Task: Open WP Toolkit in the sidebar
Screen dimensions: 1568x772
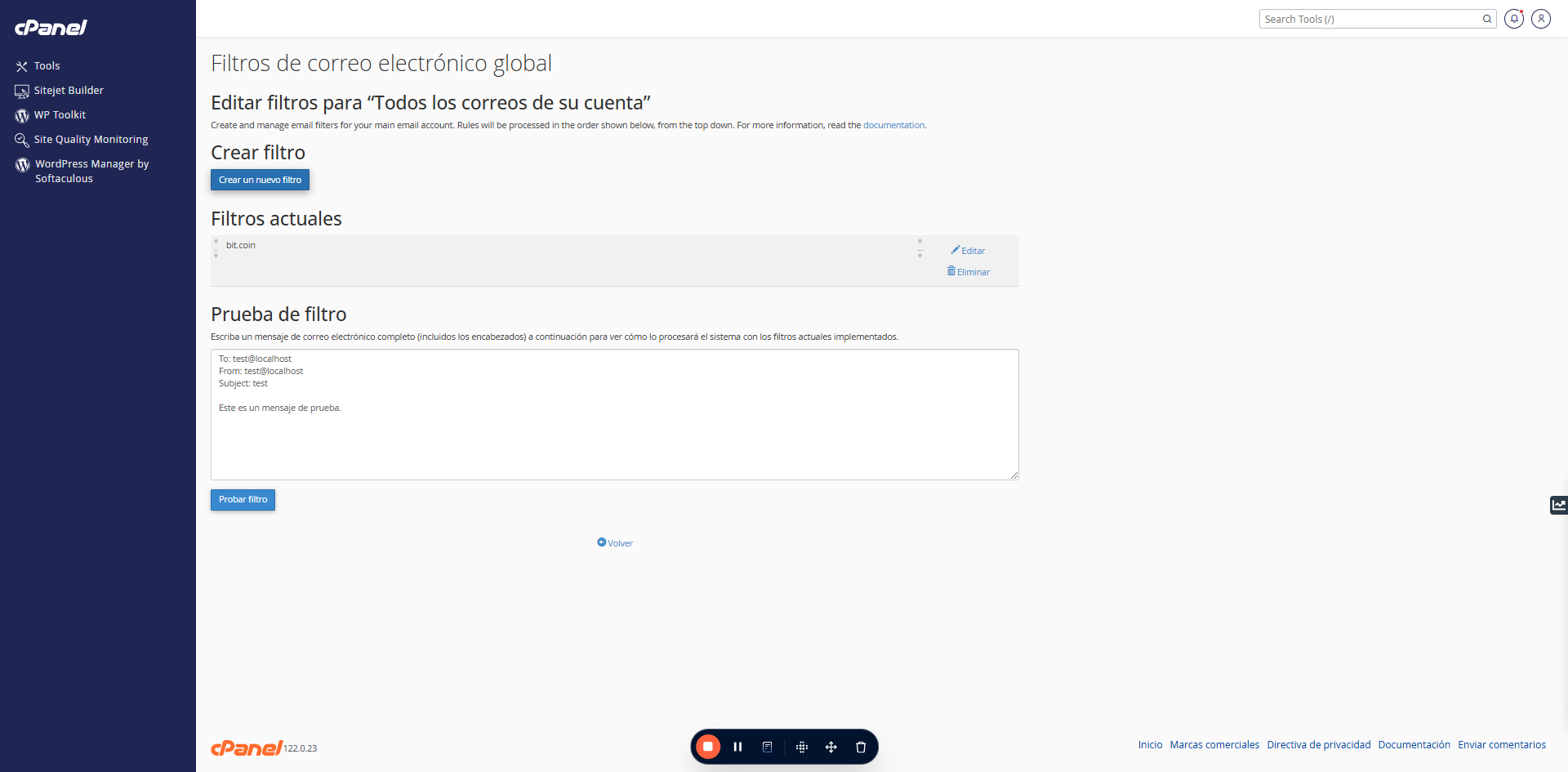Action: coord(60,115)
